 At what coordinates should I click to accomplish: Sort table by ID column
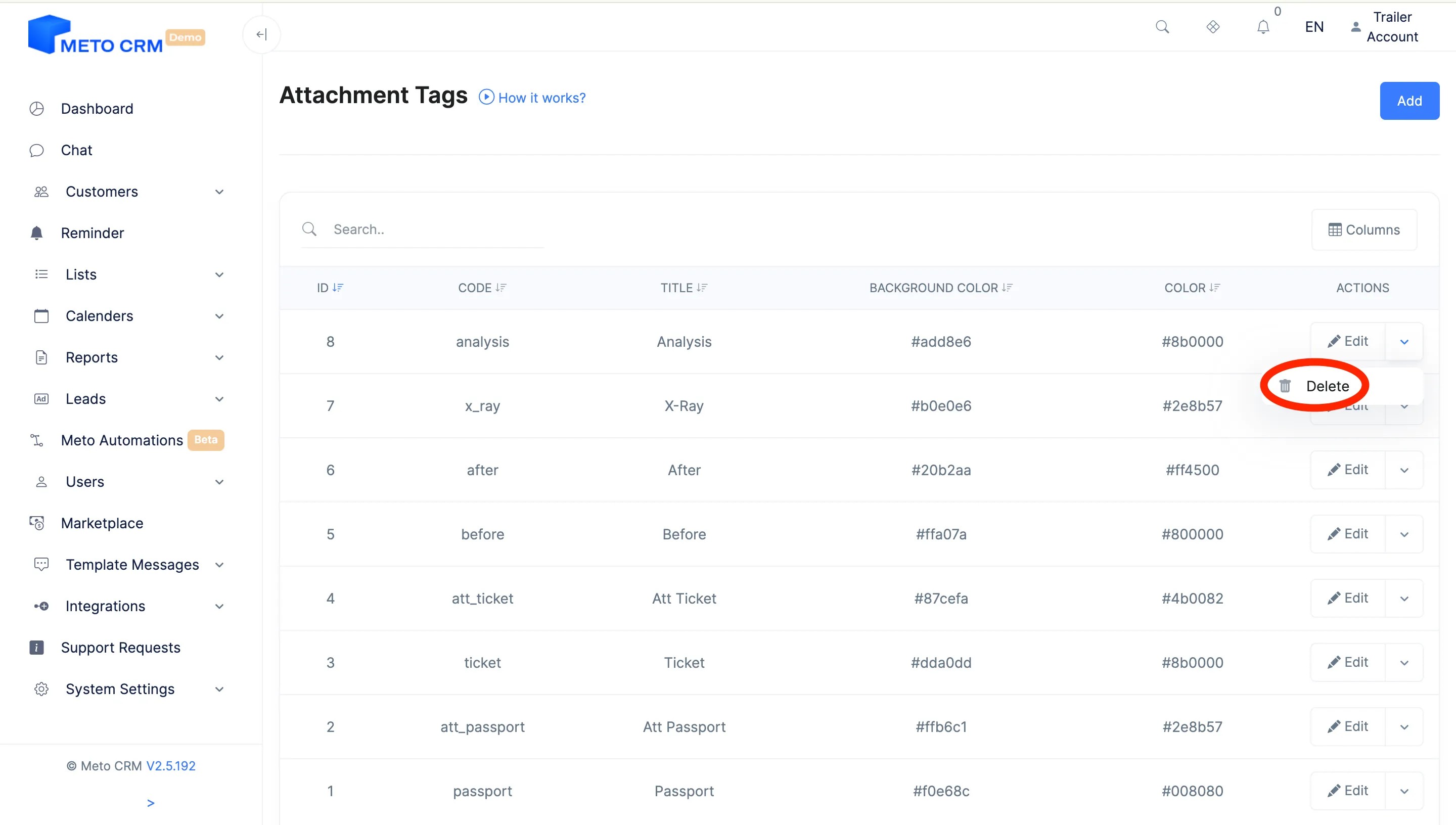click(x=330, y=287)
